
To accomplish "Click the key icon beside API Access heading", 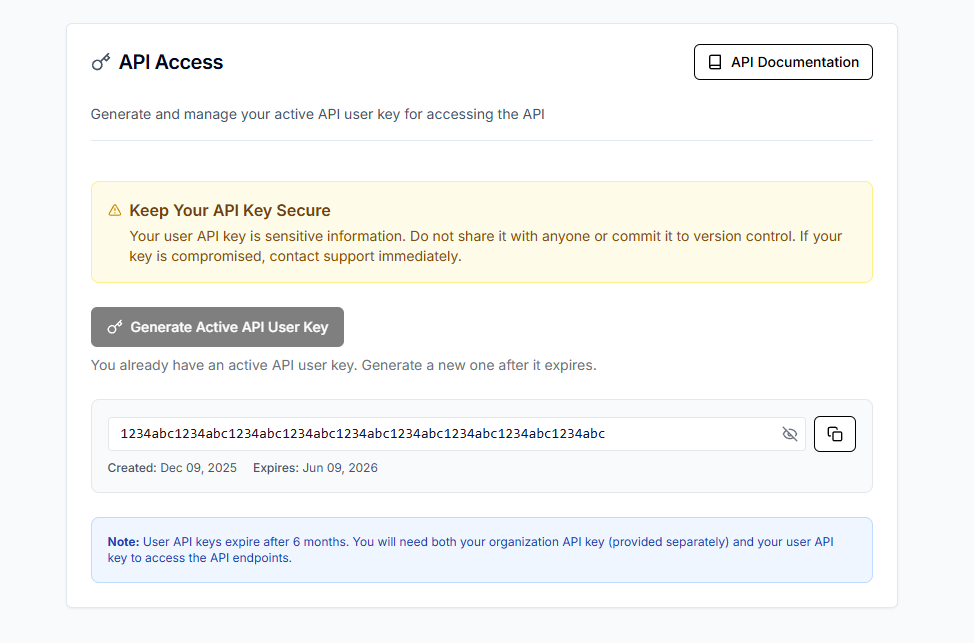I will click(x=101, y=62).
